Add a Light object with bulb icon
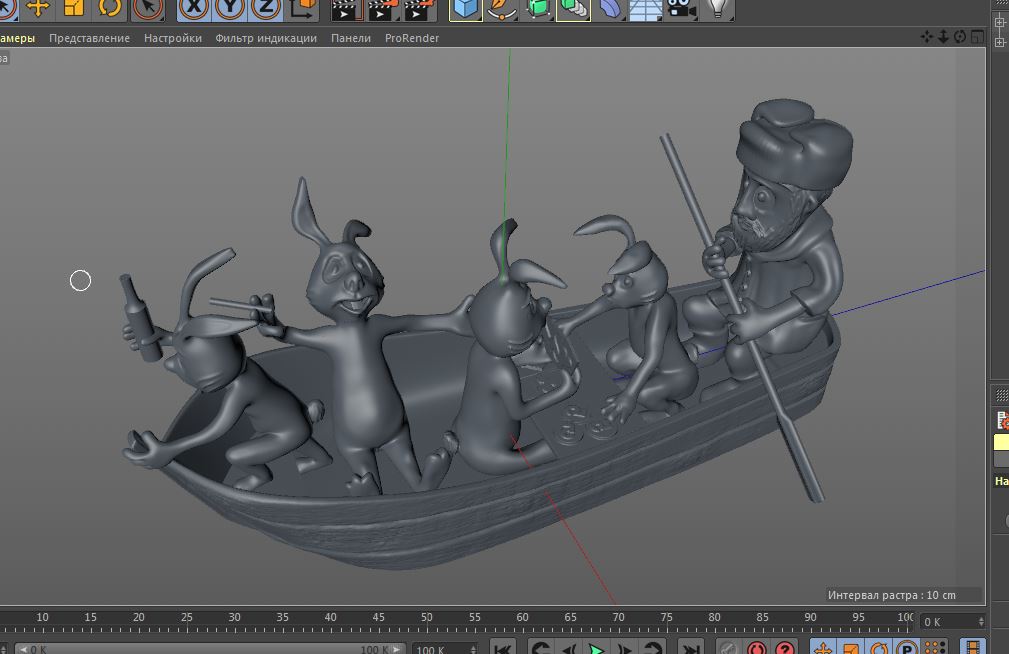The image size is (1009, 654). coord(717,8)
